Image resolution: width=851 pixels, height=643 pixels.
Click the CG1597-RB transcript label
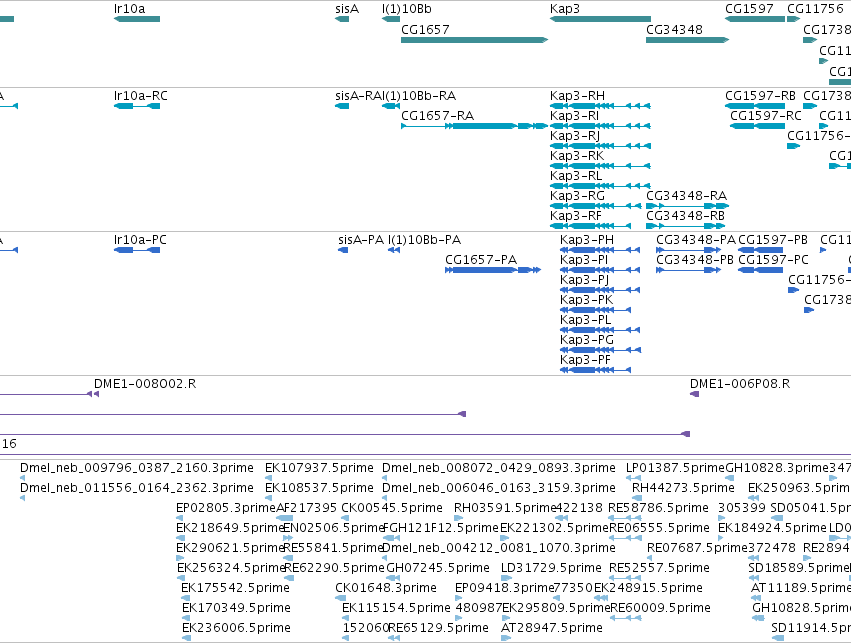(x=760, y=96)
